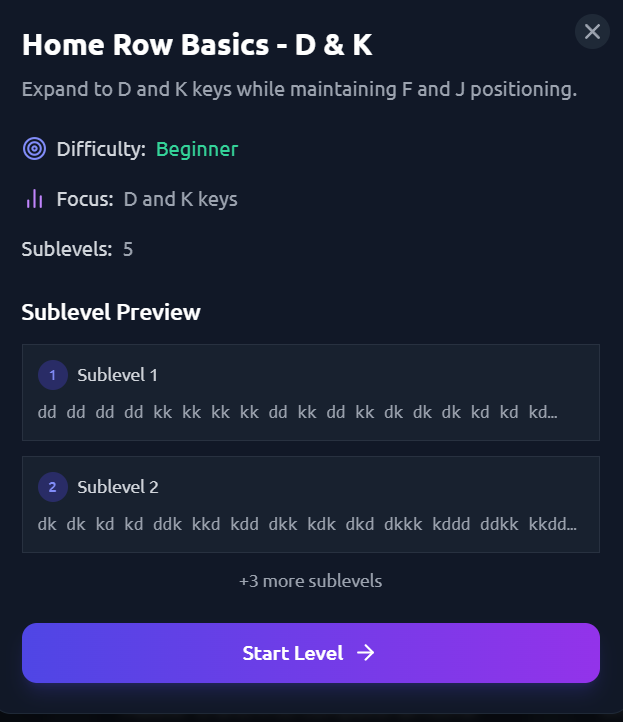Select the Sublevel 2 title
Screen dimensions: 623x722
tap(117, 487)
